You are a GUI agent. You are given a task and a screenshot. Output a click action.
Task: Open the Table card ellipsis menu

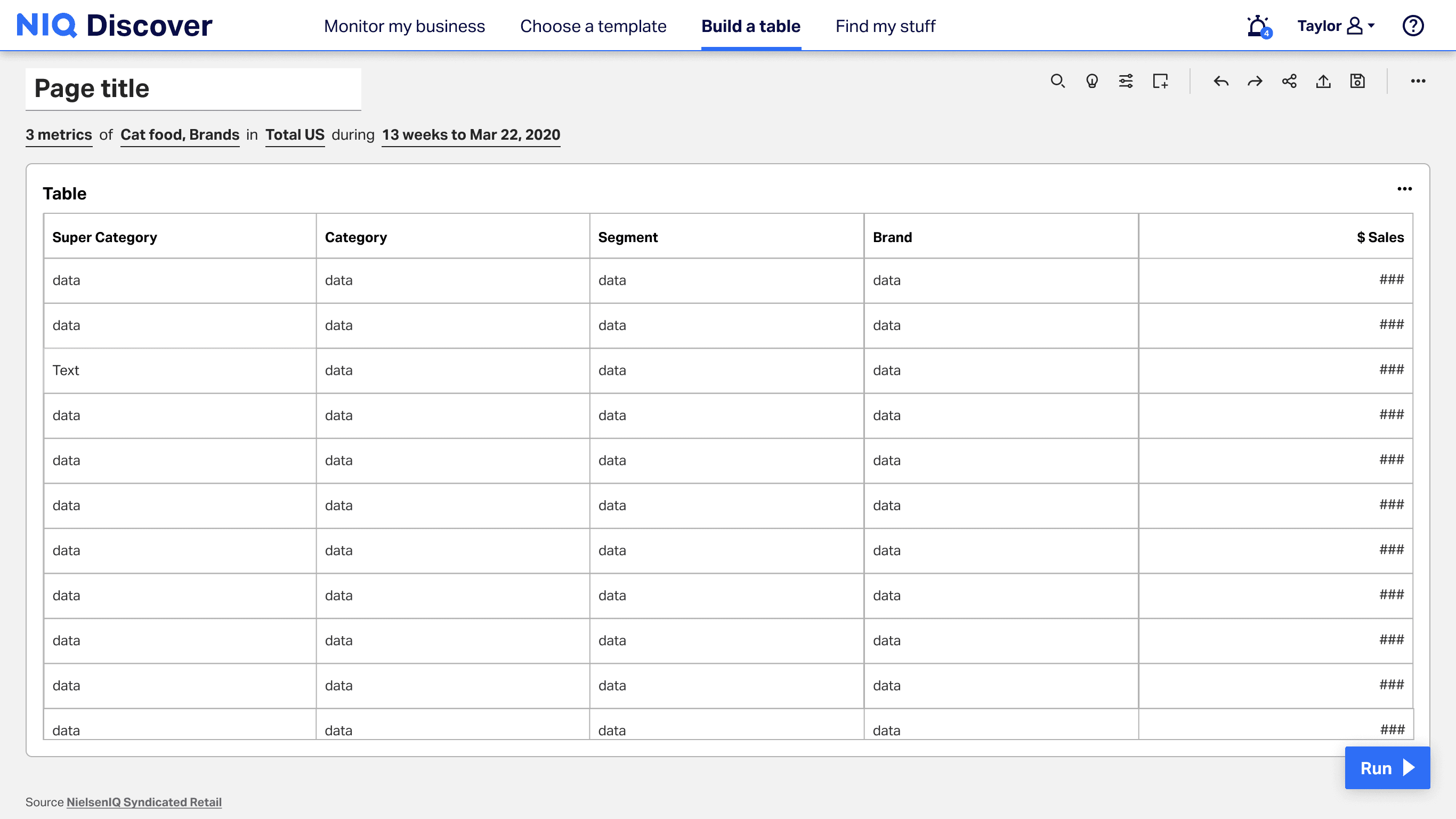1404,189
